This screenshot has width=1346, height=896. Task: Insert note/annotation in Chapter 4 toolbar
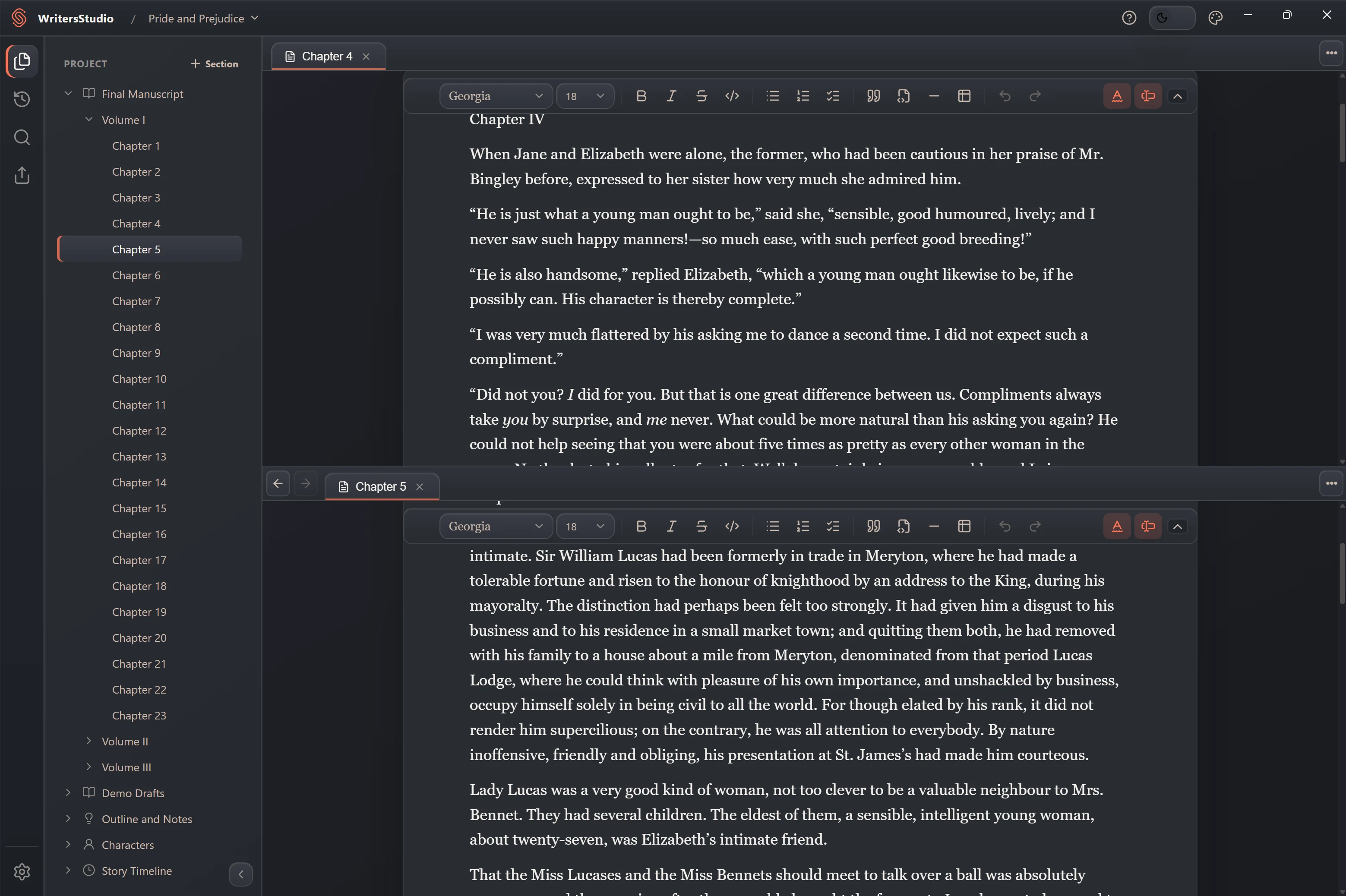pos(903,96)
